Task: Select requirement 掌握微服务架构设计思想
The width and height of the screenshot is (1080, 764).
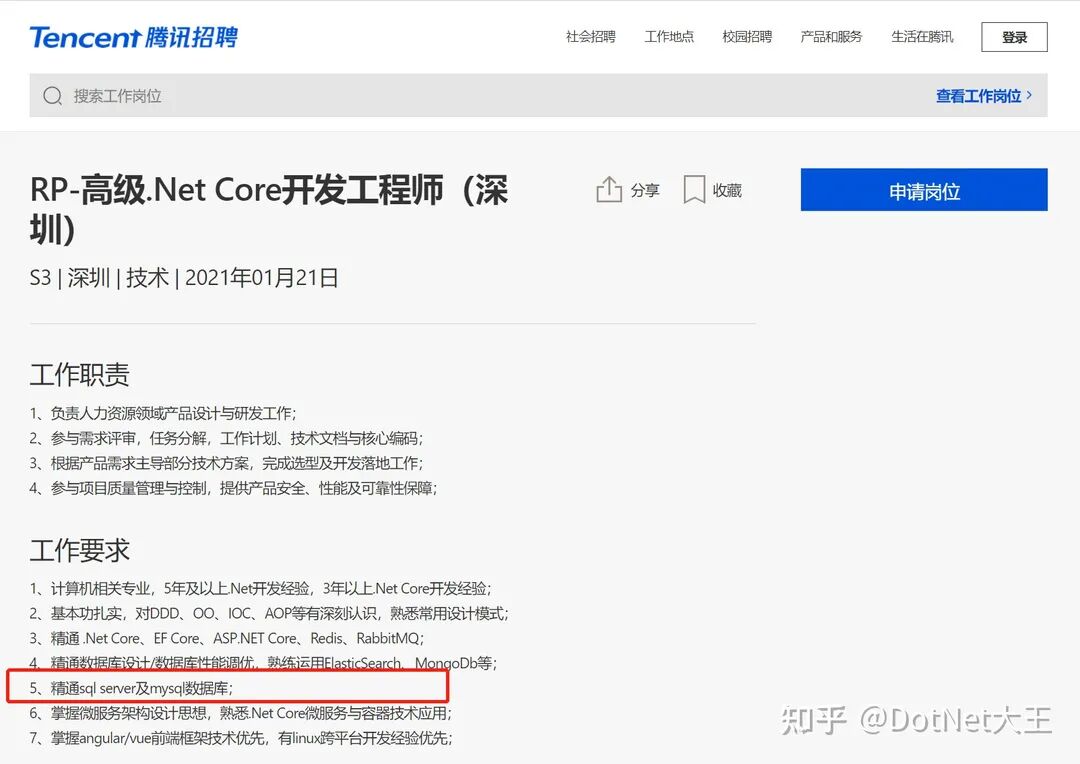Action: tap(240, 713)
